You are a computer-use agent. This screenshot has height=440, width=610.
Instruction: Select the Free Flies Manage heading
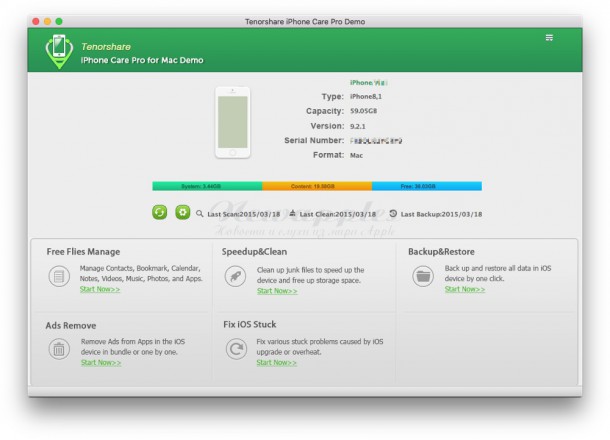click(83, 252)
